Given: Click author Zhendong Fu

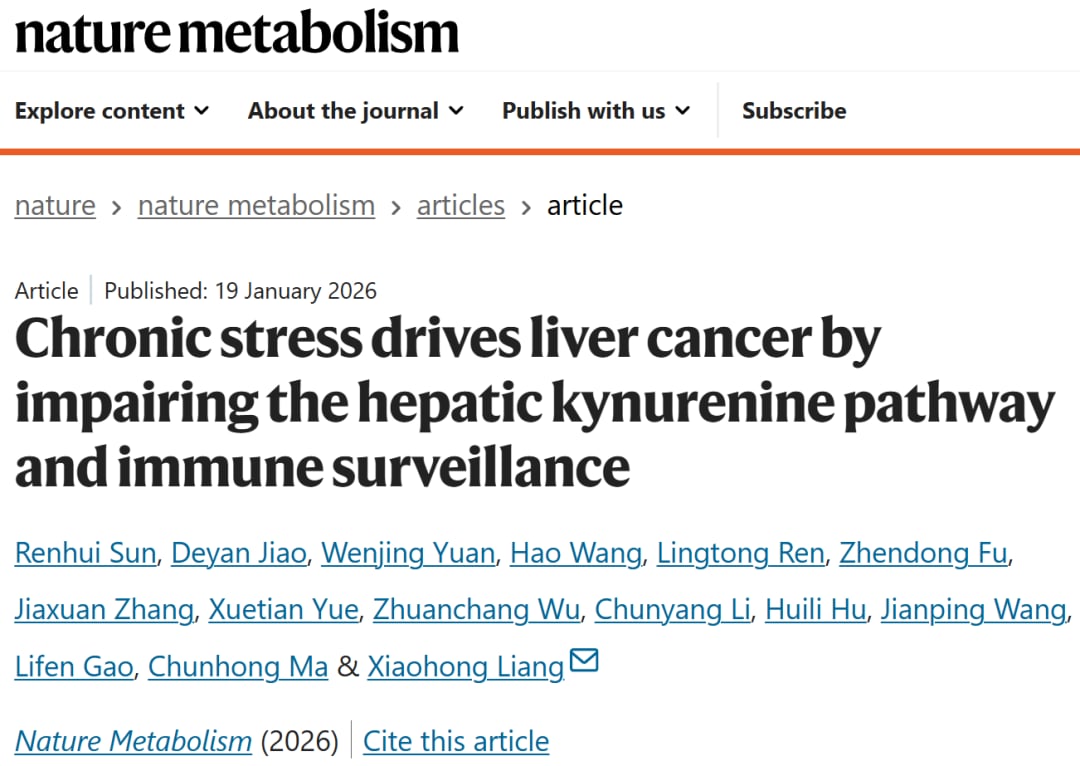Looking at the screenshot, I should pos(923,553).
